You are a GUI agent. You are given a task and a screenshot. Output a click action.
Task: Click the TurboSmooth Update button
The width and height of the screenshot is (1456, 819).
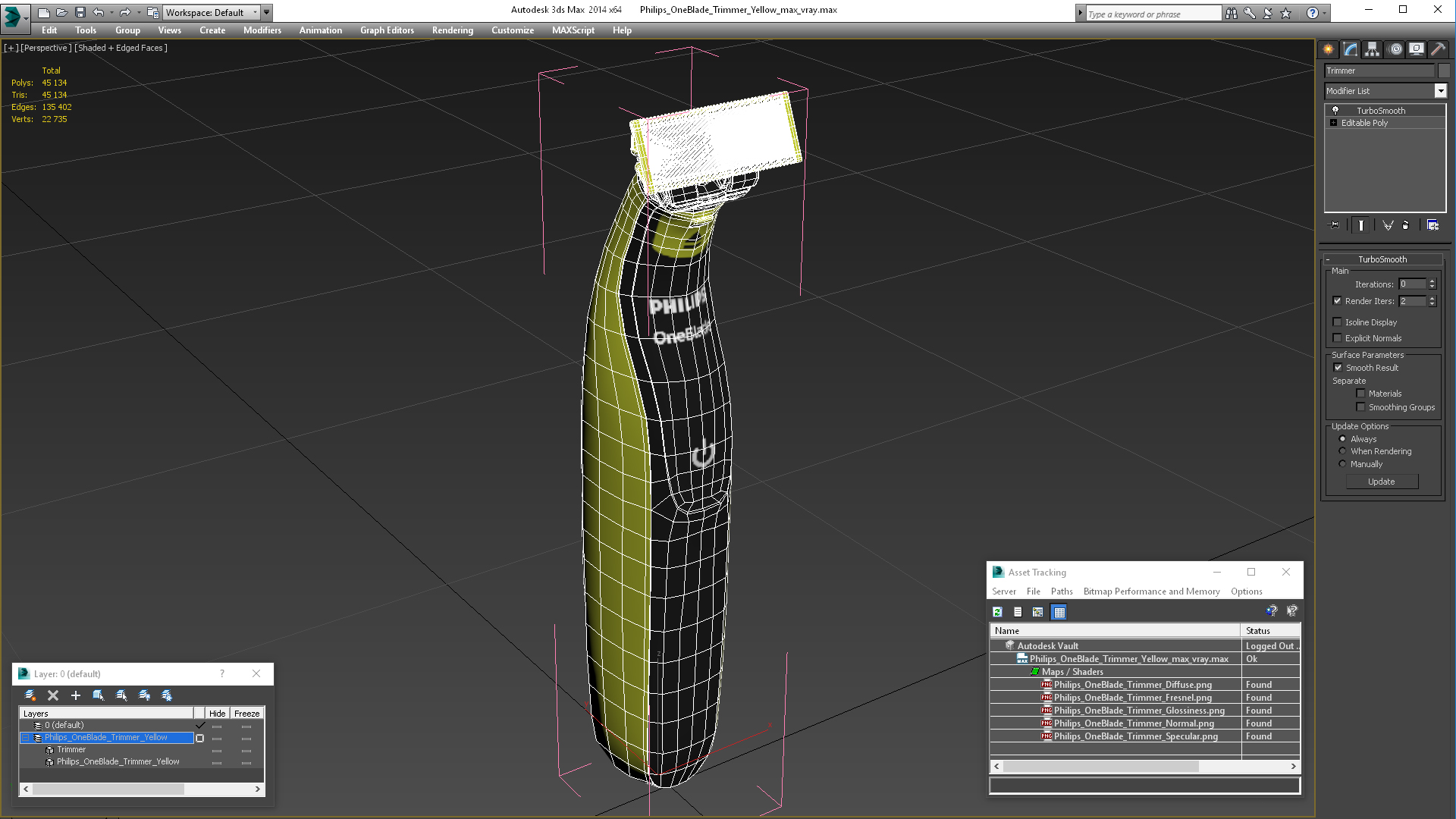point(1382,482)
